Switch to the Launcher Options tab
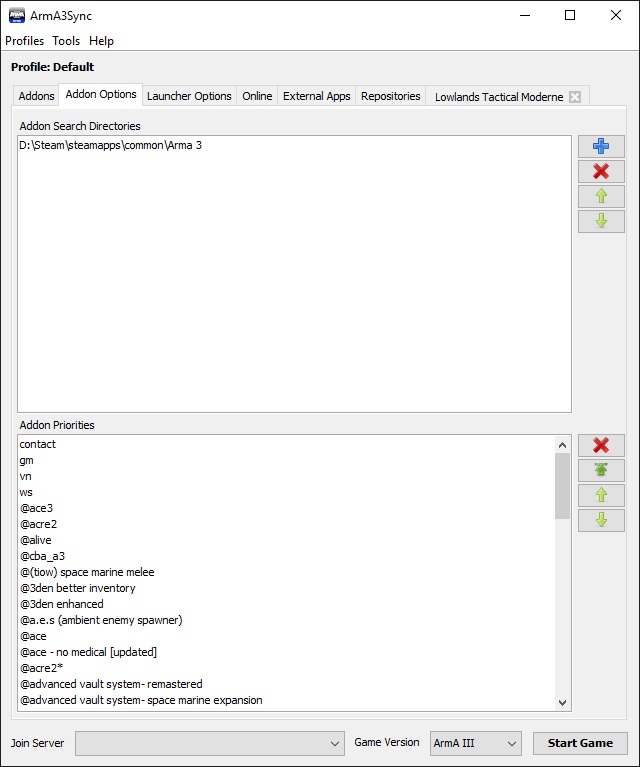This screenshot has width=640, height=767. coord(189,96)
